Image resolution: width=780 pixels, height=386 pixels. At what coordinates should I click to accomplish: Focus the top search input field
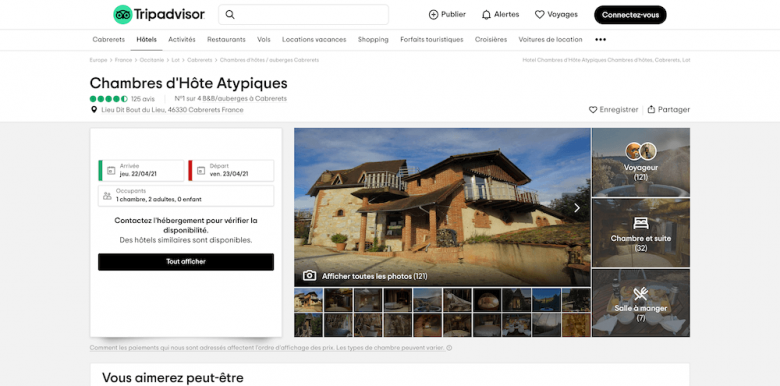303,14
